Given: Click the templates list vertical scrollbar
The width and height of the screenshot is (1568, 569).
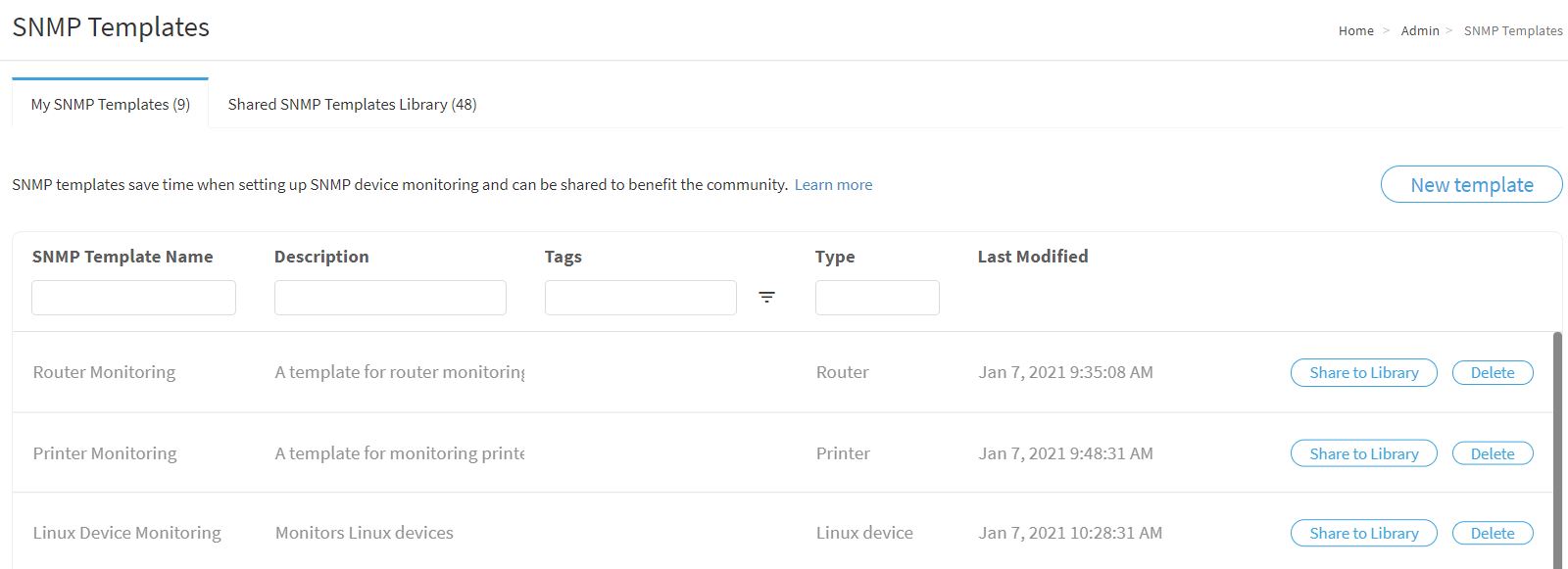Looking at the screenshot, I should pyautogui.click(x=1558, y=450).
